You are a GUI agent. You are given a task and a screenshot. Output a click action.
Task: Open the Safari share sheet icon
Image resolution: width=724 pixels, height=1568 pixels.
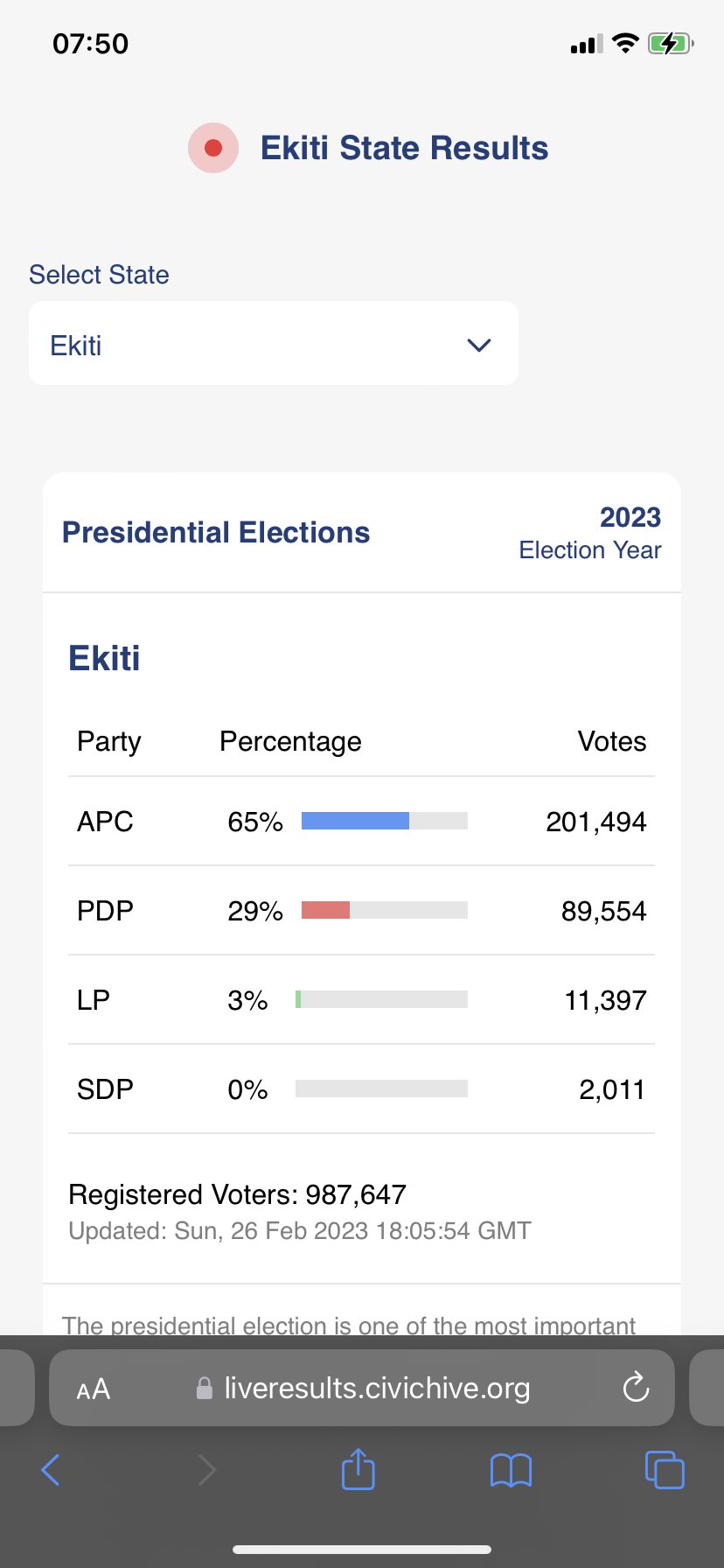pos(358,1468)
